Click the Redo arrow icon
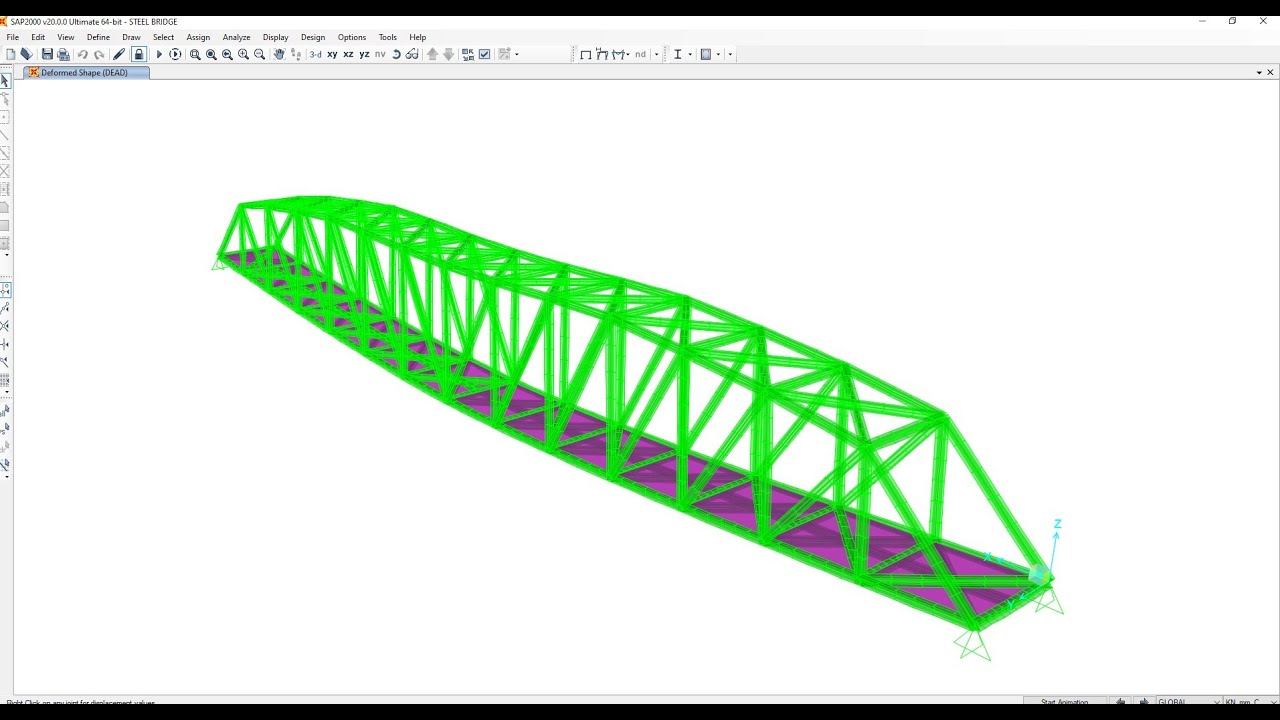Image resolution: width=1280 pixels, height=720 pixels. coord(99,54)
